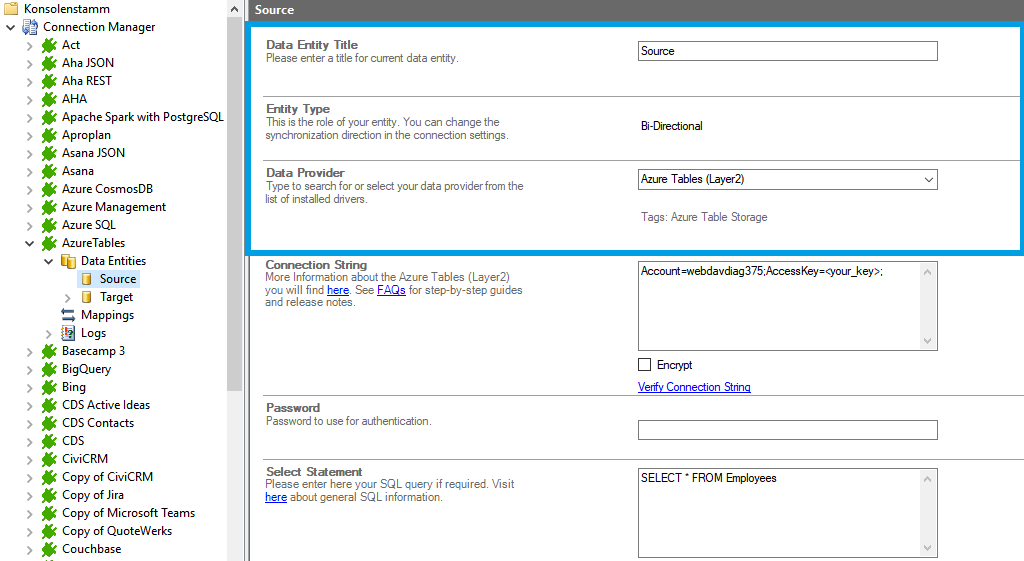Click the Mappings arrows icon
The image size is (1024, 561).
click(68, 315)
